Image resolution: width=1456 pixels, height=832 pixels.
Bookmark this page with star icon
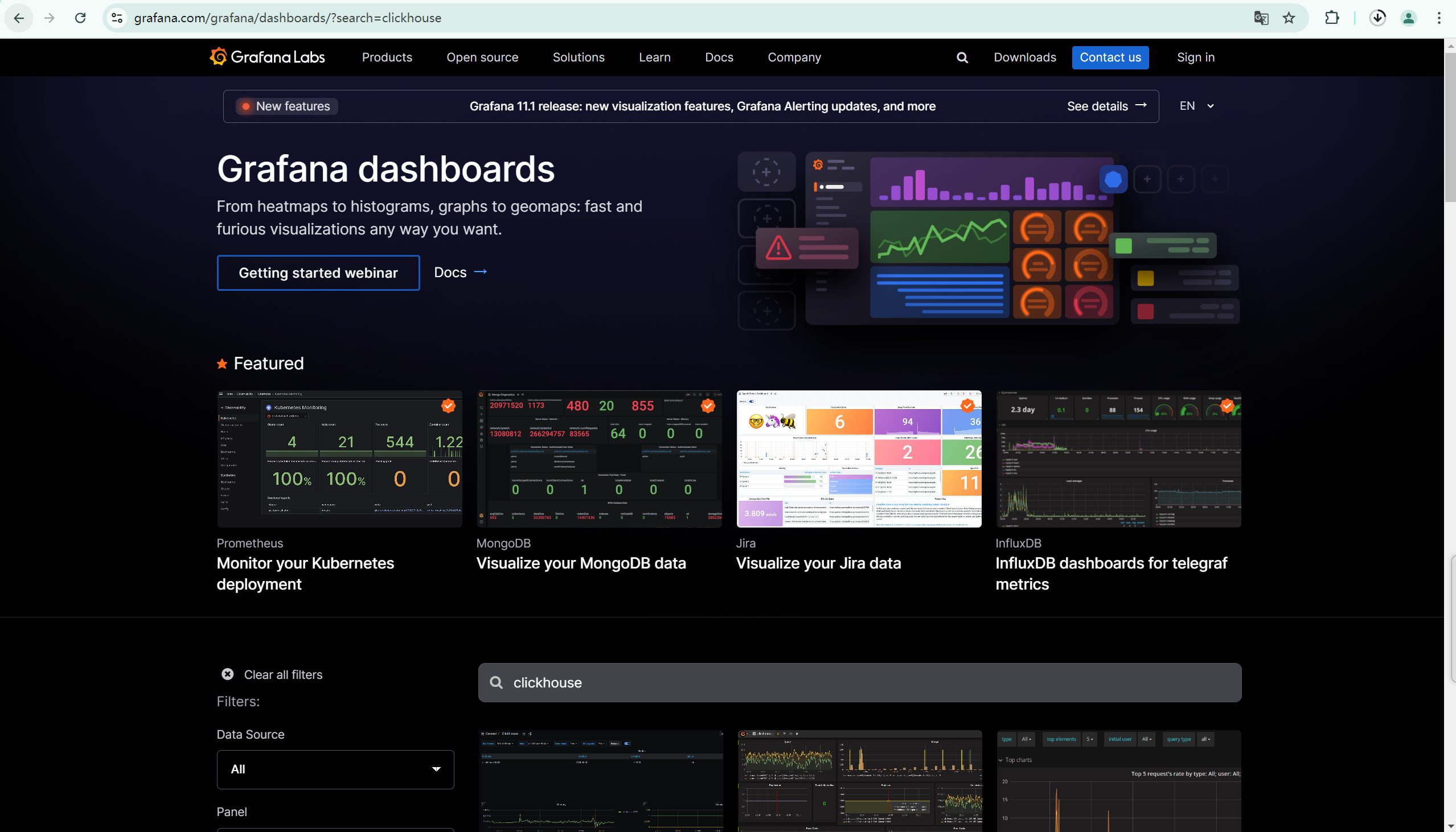(x=1289, y=18)
